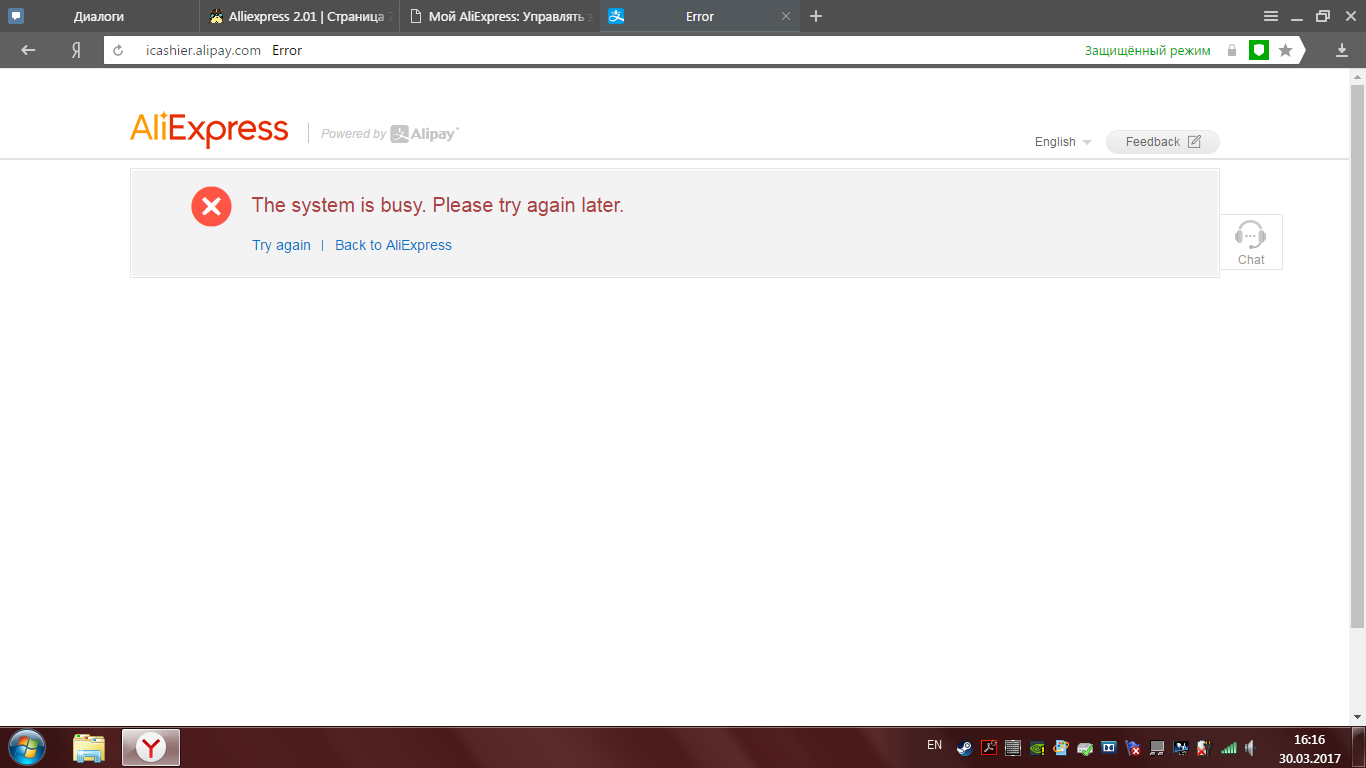Click the Feedback button
Viewport: 1366px width, 768px height.
pyautogui.click(x=1163, y=142)
